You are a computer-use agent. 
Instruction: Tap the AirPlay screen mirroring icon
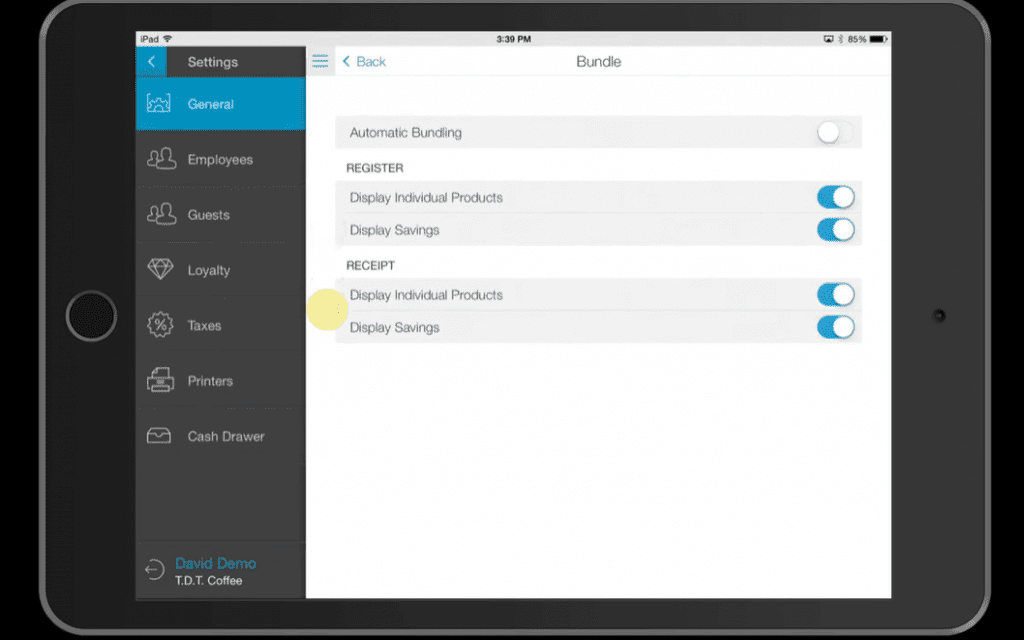pyautogui.click(x=828, y=39)
